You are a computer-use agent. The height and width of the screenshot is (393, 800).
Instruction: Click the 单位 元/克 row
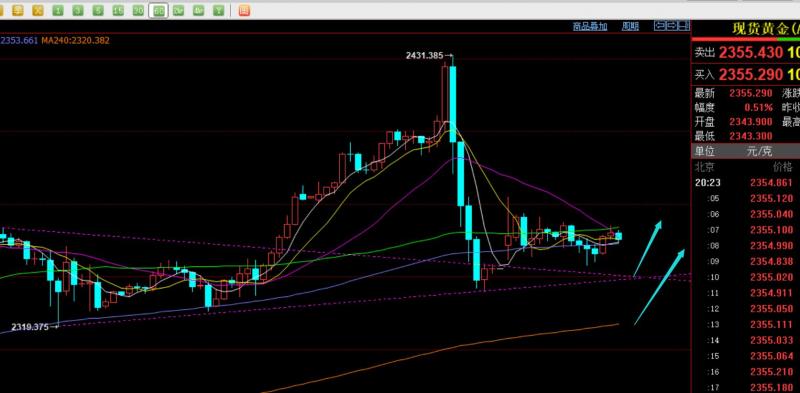[745, 151]
